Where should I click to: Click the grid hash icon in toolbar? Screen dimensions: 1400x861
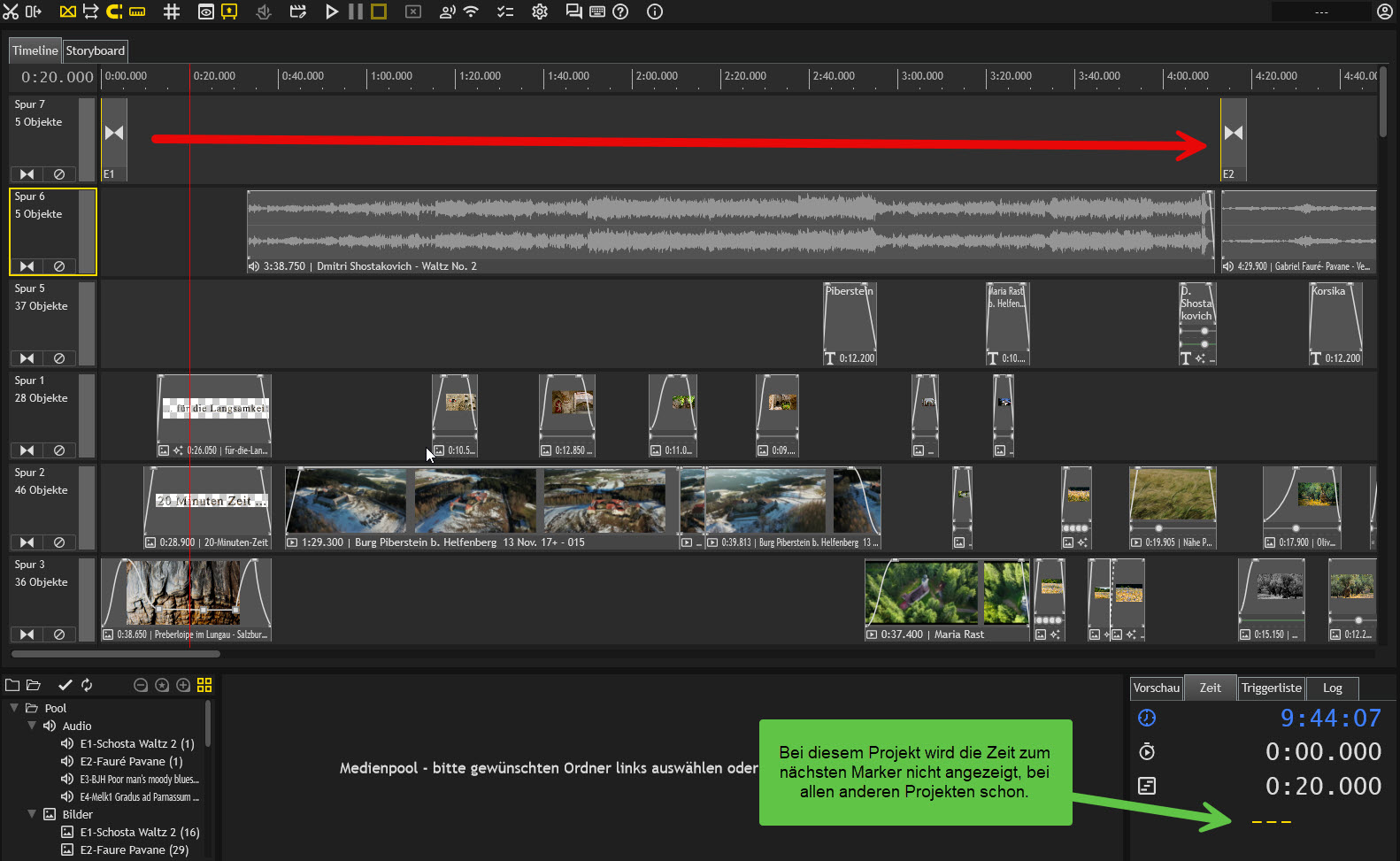[172, 12]
